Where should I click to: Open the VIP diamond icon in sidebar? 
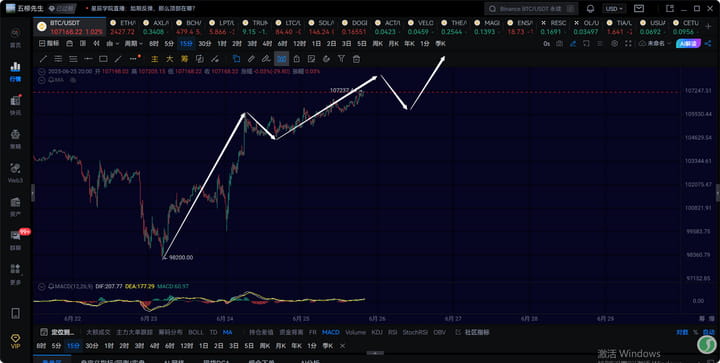pyautogui.click(x=15, y=342)
